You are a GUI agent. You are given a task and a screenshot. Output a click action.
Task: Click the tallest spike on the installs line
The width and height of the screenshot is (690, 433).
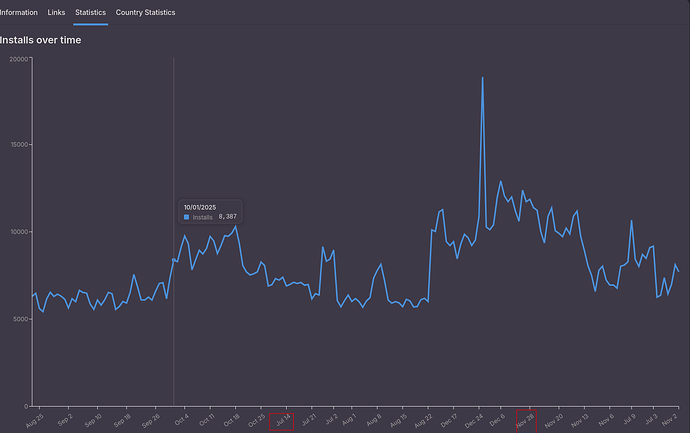(483, 78)
